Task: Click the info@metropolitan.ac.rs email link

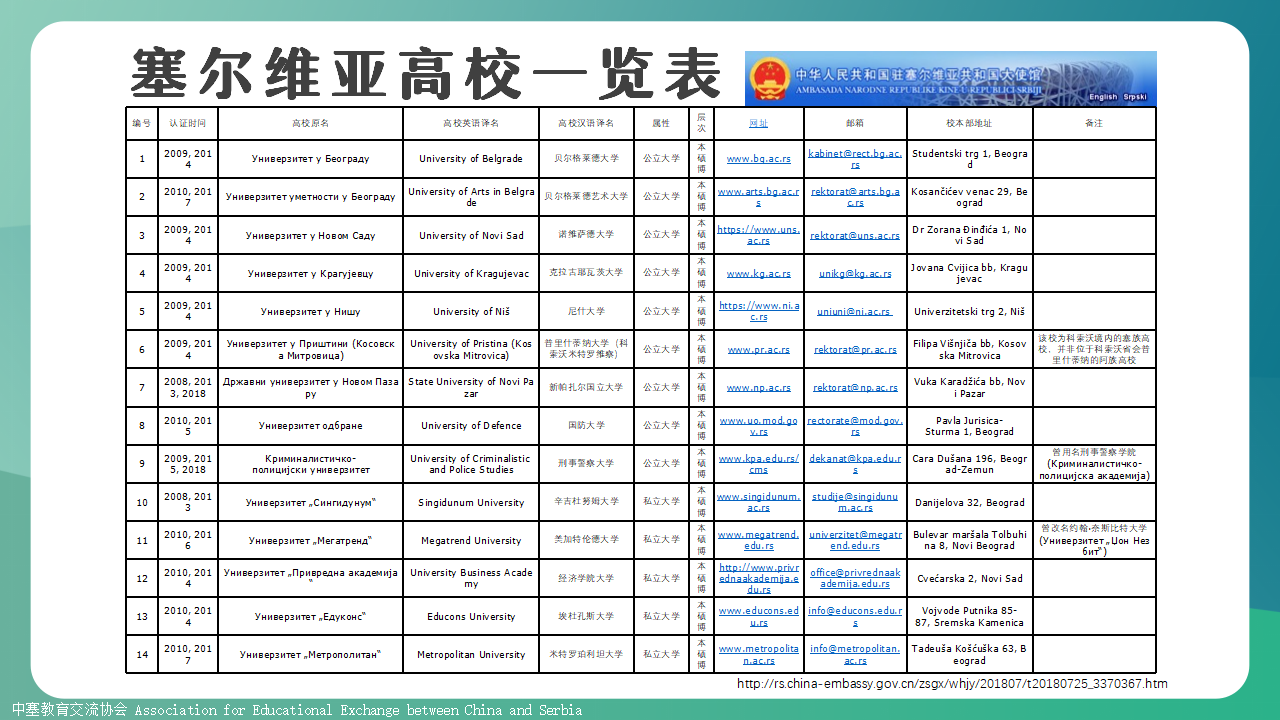Action: click(855, 654)
